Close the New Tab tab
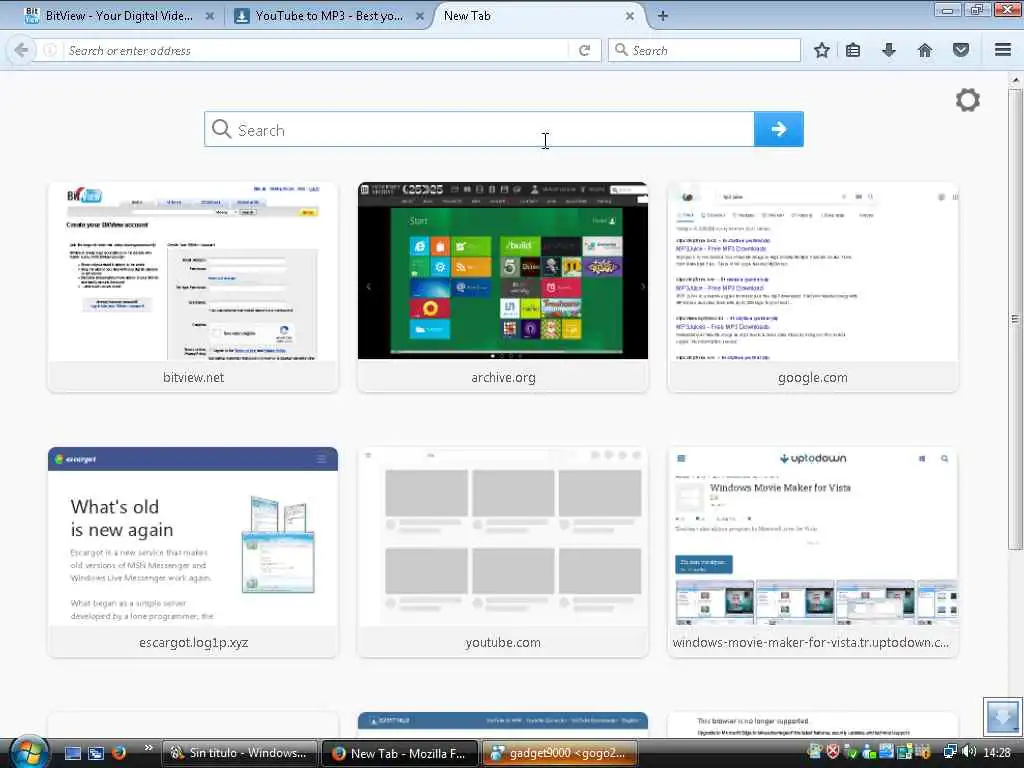Image resolution: width=1024 pixels, height=768 pixels. [630, 16]
